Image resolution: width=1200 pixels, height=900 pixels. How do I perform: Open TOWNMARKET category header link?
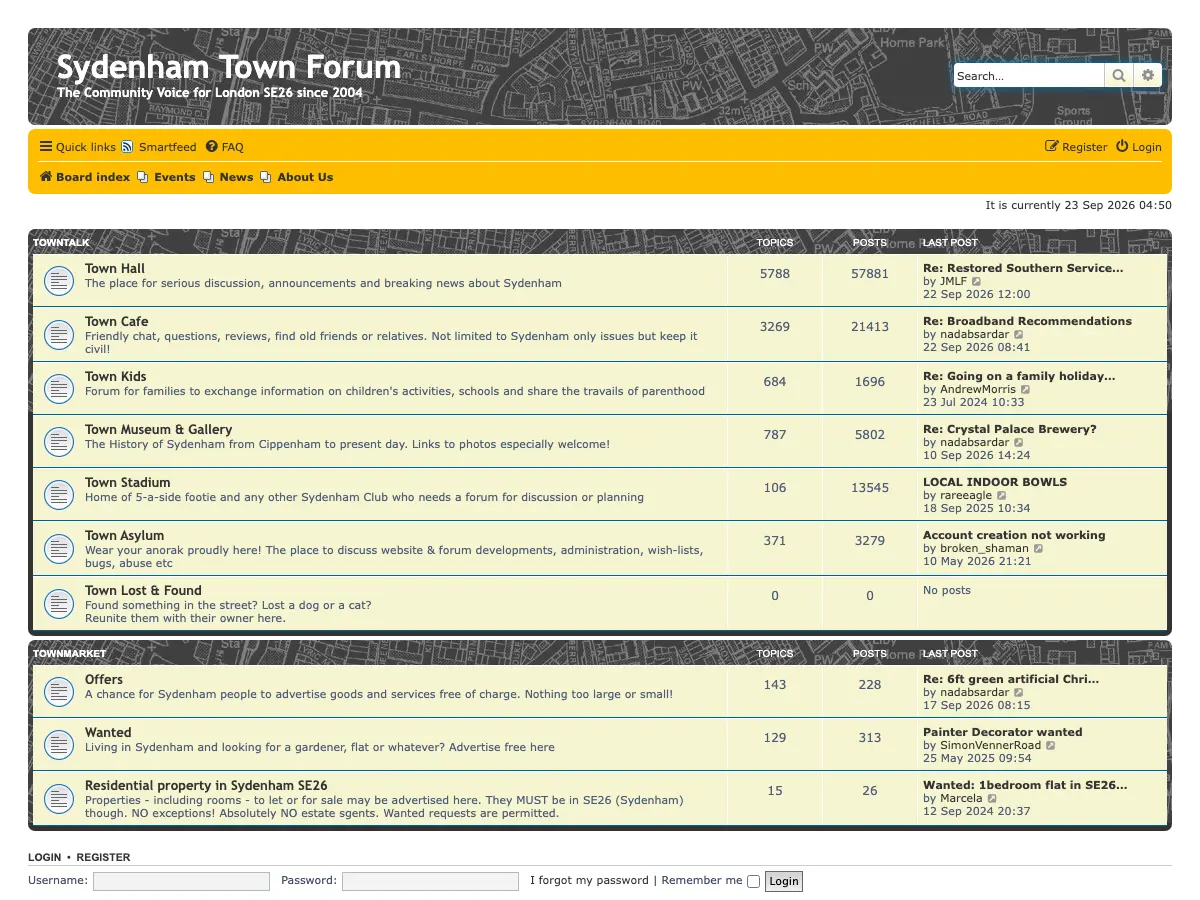[x=69, y=654]
